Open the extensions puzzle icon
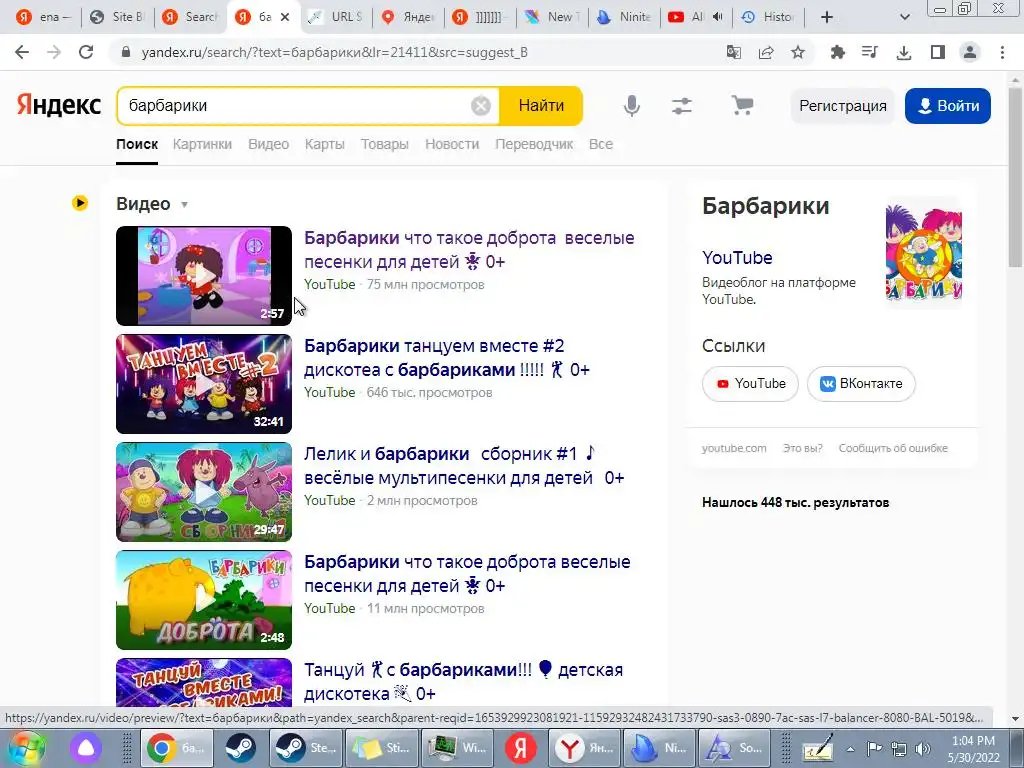 837,52
